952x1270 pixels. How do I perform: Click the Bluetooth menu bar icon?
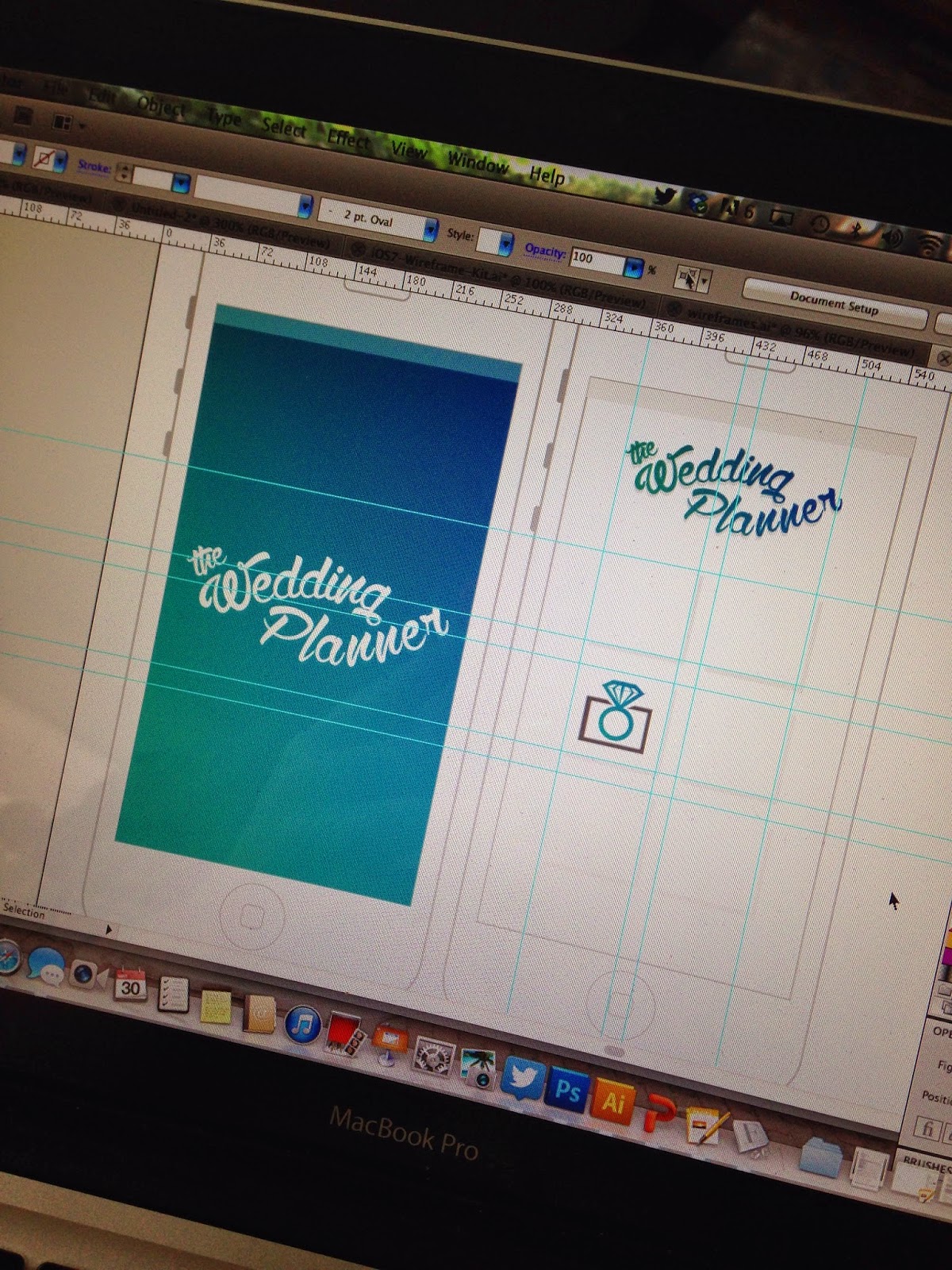[858, 230]
